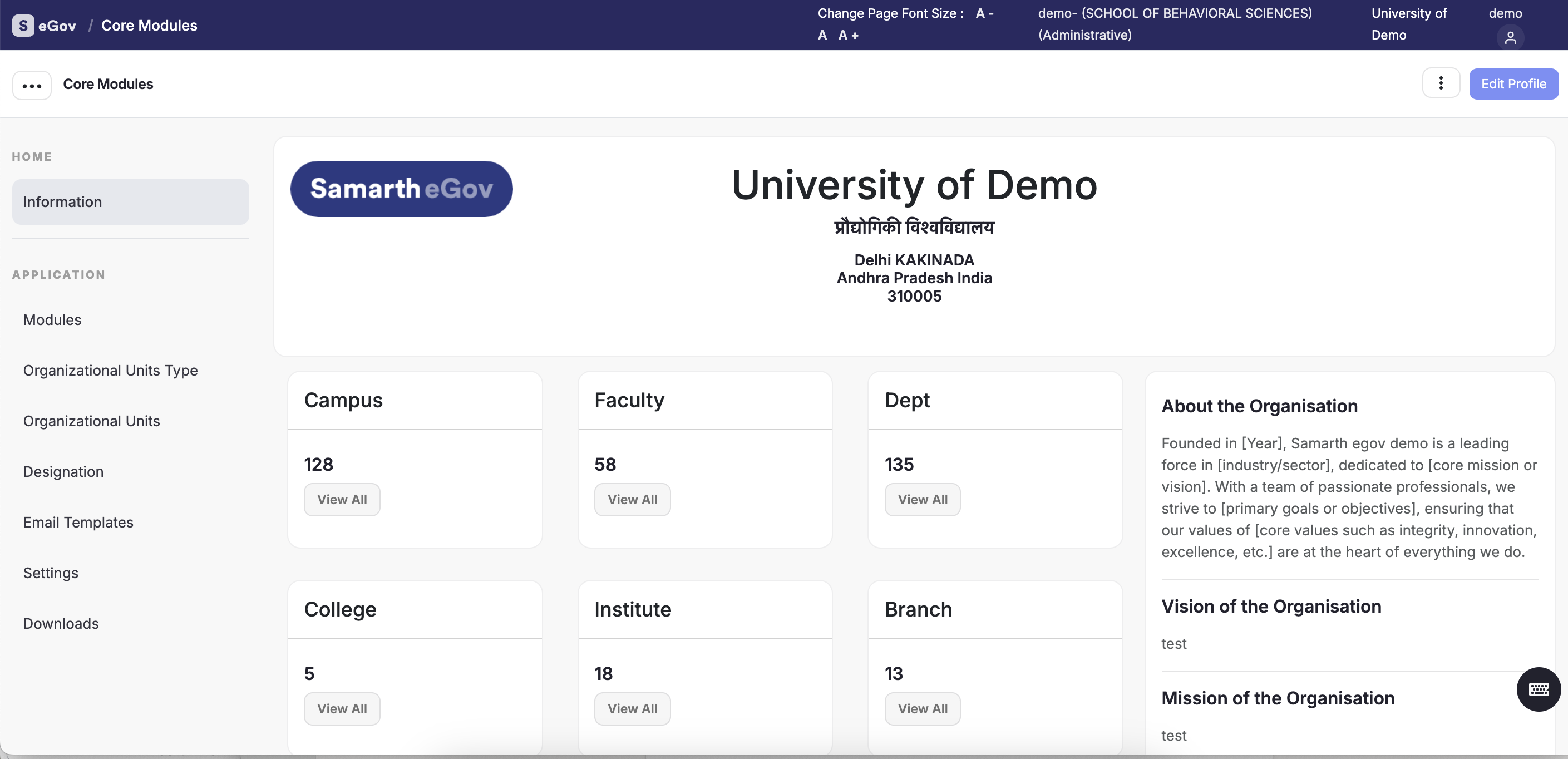Click Core Modules in the breadcrumb
Viewport: 1568px width, 759px height.
[149, 25]
